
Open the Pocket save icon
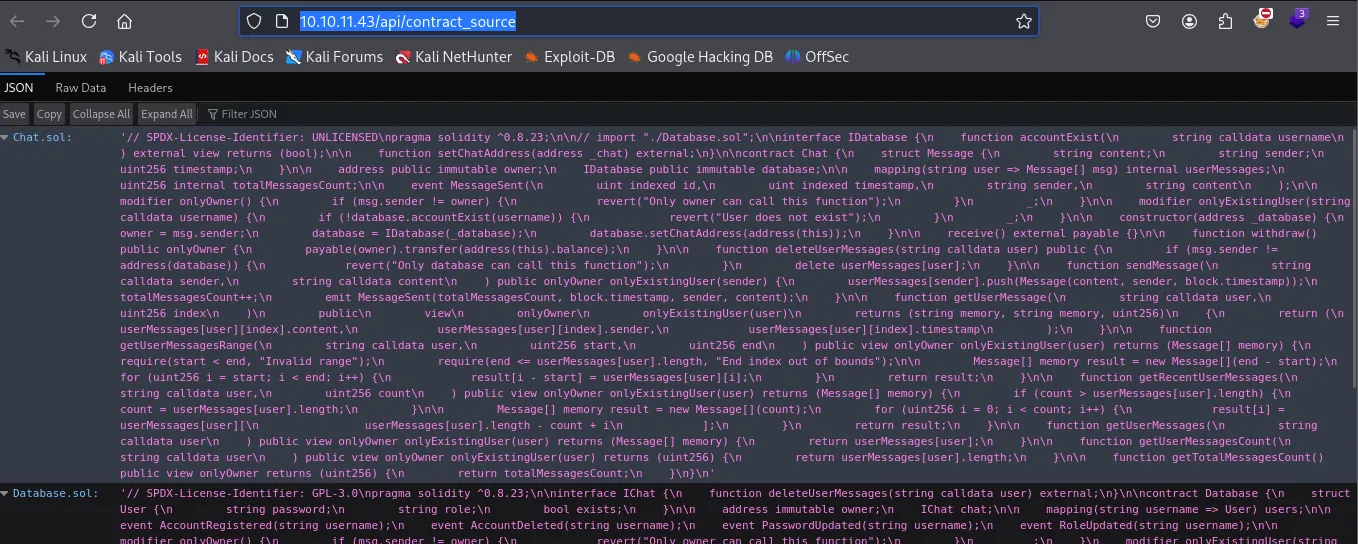coord(1153,21)
